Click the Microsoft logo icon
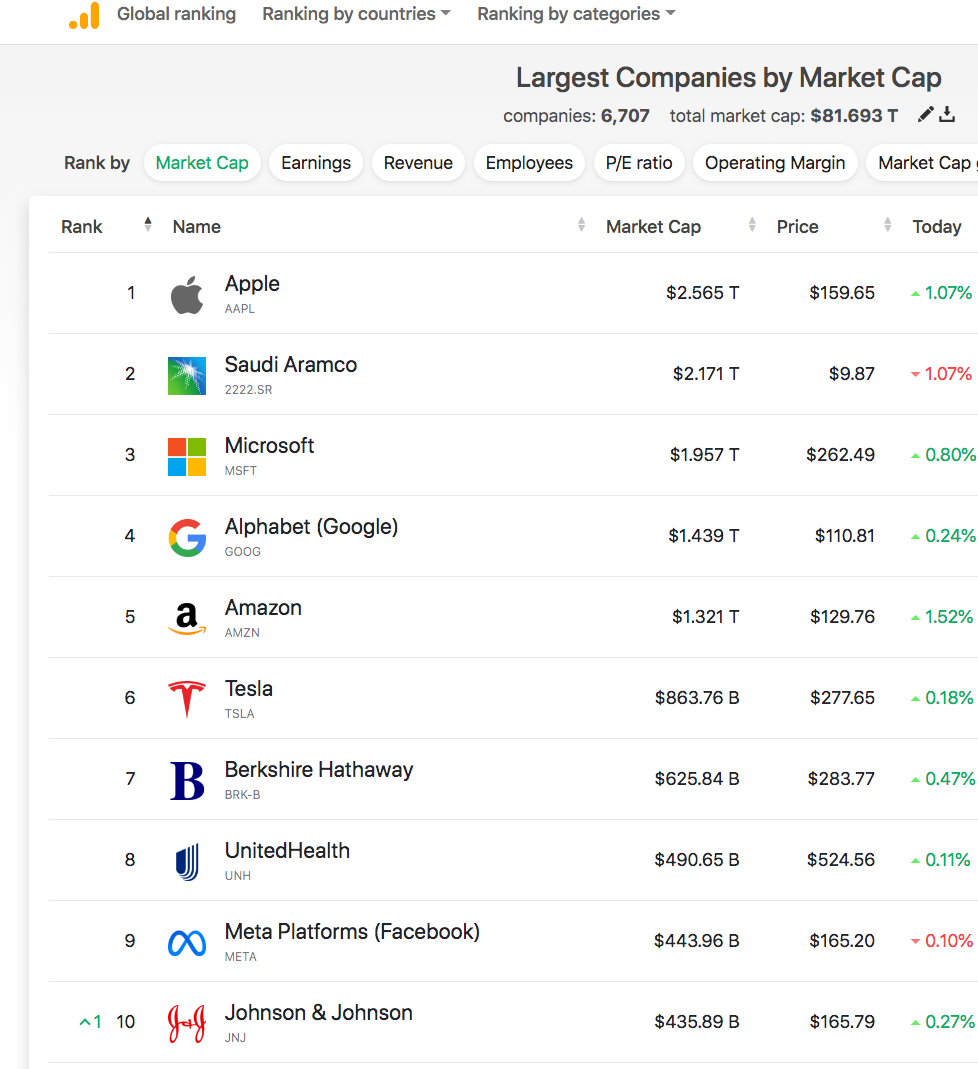Viewport: 978px width, 1069px height. [x=187, y=457]
